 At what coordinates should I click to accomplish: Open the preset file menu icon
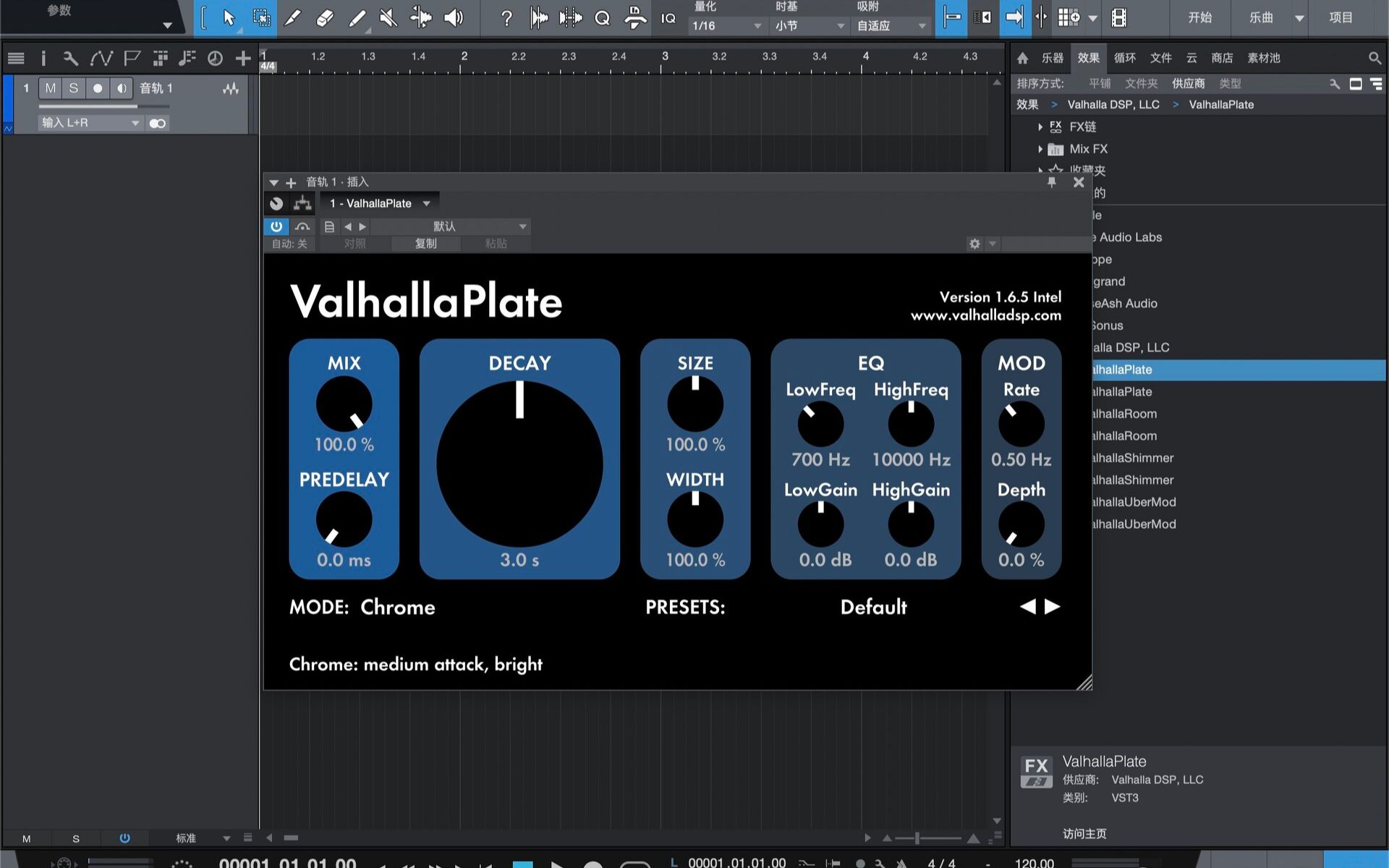click(329, 226)
